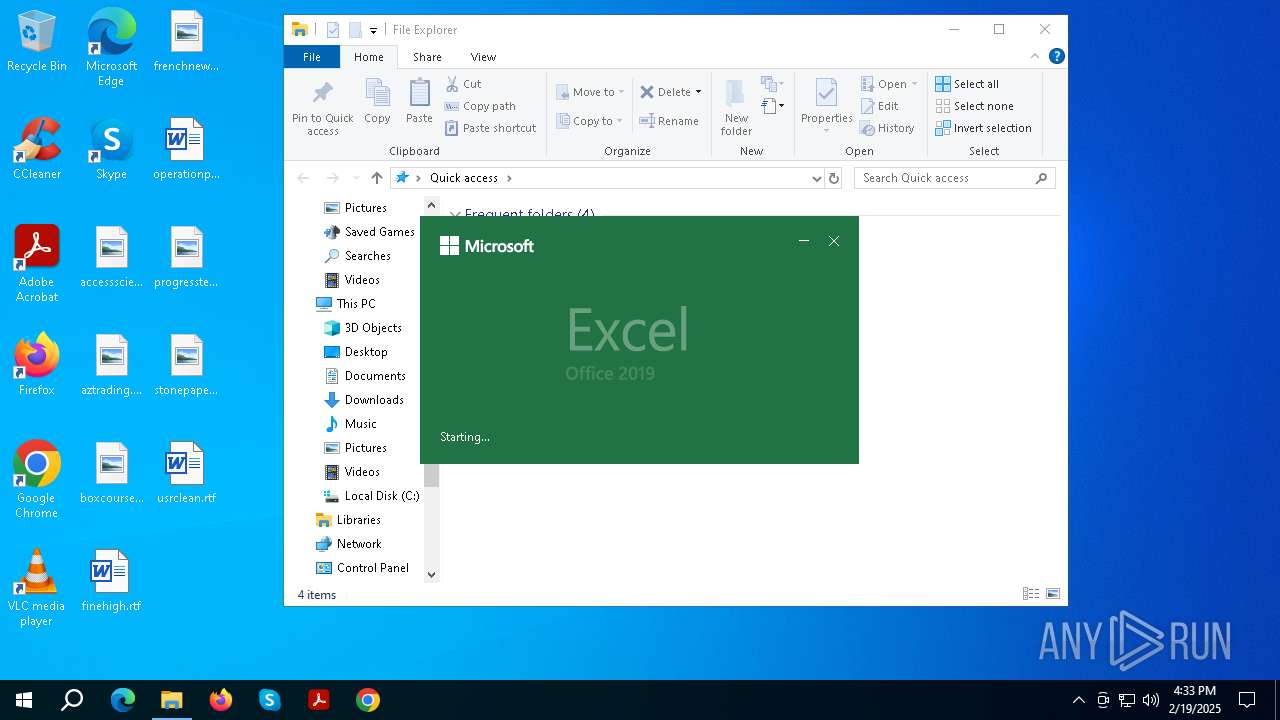The image size is (1280, 720).
Task: Select Libraries in navigation pane
Action: [x=348, y=520]
